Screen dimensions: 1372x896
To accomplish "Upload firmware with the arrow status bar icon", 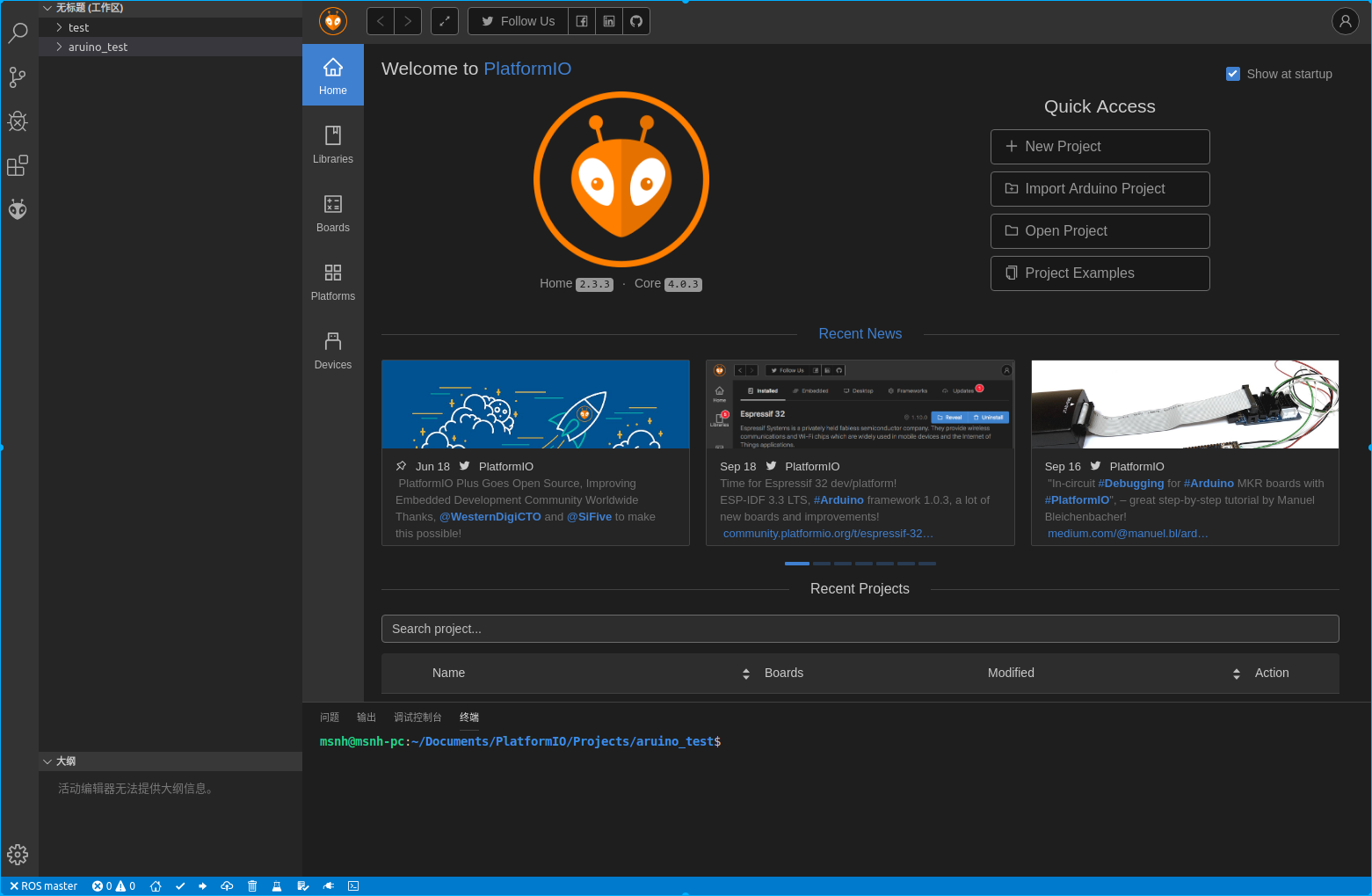I will [x=202, y=885].
